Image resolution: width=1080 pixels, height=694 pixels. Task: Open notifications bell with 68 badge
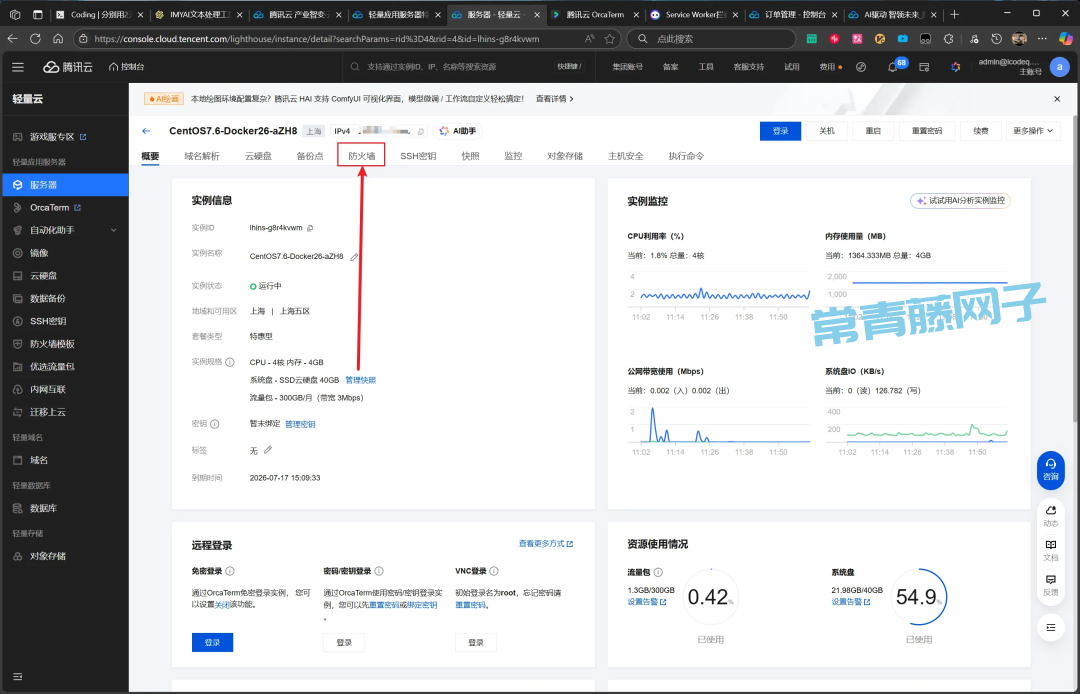pos(892,67)
